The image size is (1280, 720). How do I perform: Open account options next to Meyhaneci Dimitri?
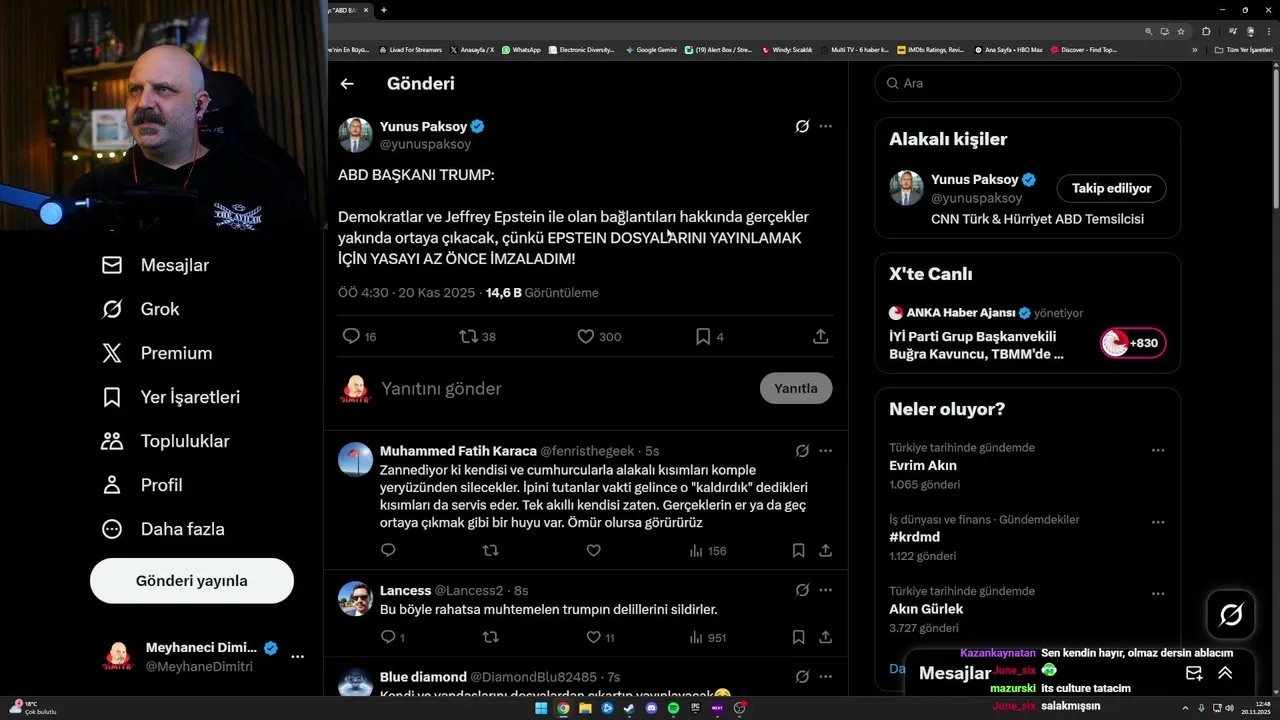click(297, 657)
